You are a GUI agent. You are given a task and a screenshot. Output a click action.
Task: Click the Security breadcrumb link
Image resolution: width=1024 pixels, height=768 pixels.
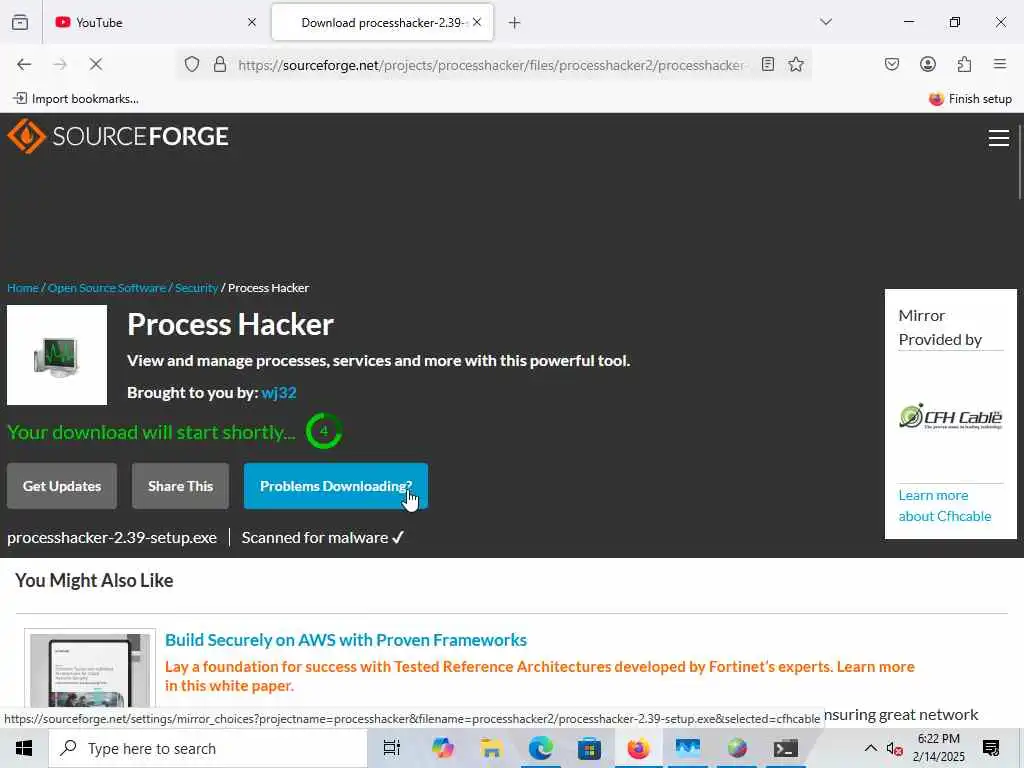[196, 288]
